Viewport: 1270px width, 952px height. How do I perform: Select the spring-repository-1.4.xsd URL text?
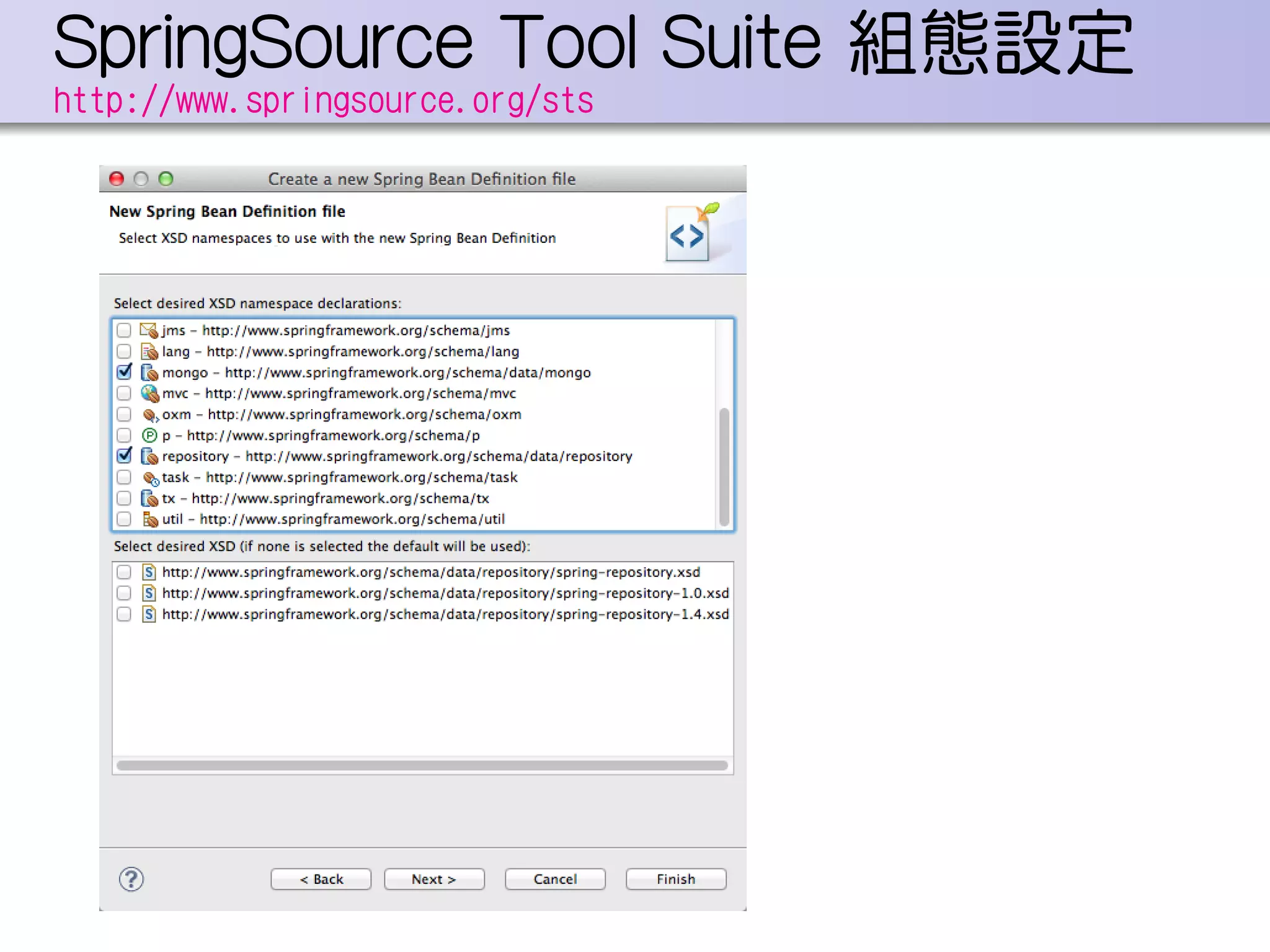coord(445,614)
